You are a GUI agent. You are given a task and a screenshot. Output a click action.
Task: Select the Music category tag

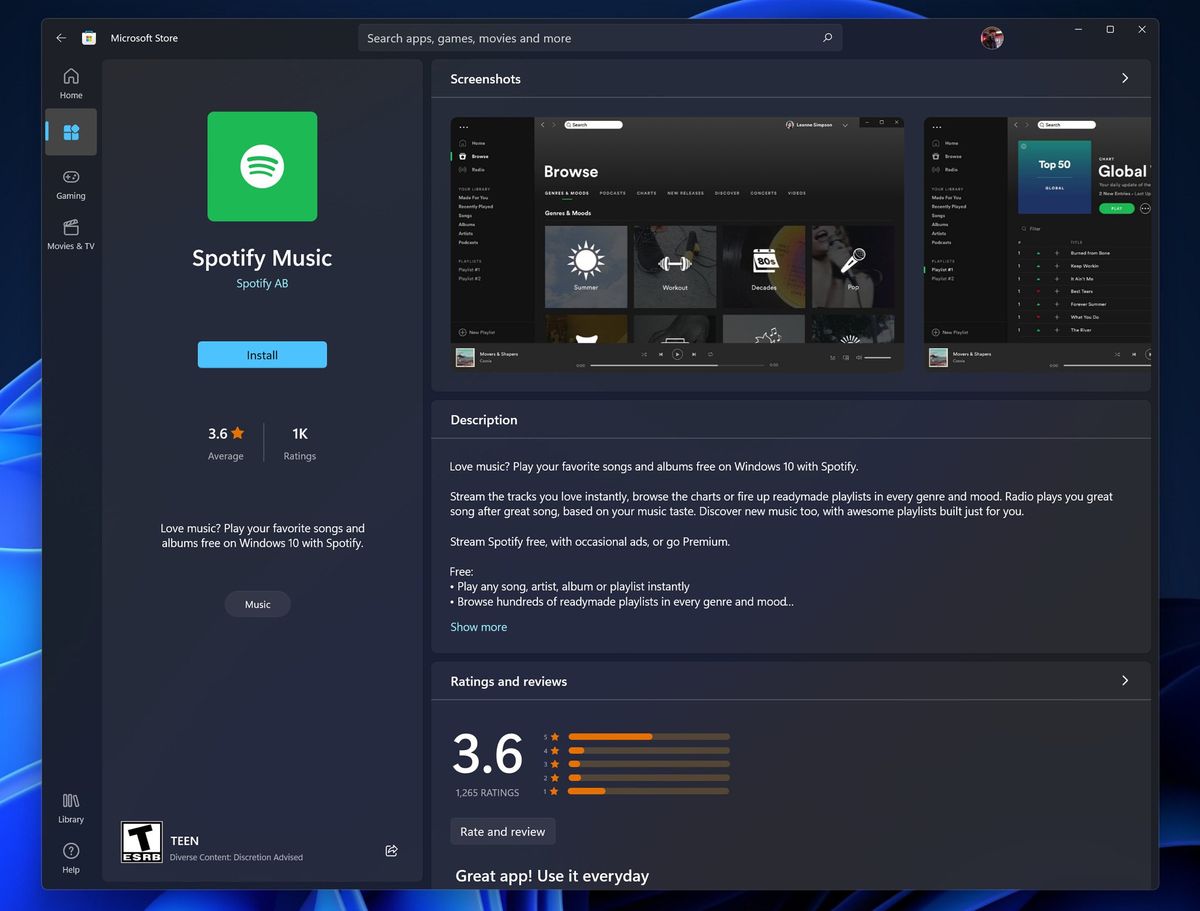click(x=257, y=604)
